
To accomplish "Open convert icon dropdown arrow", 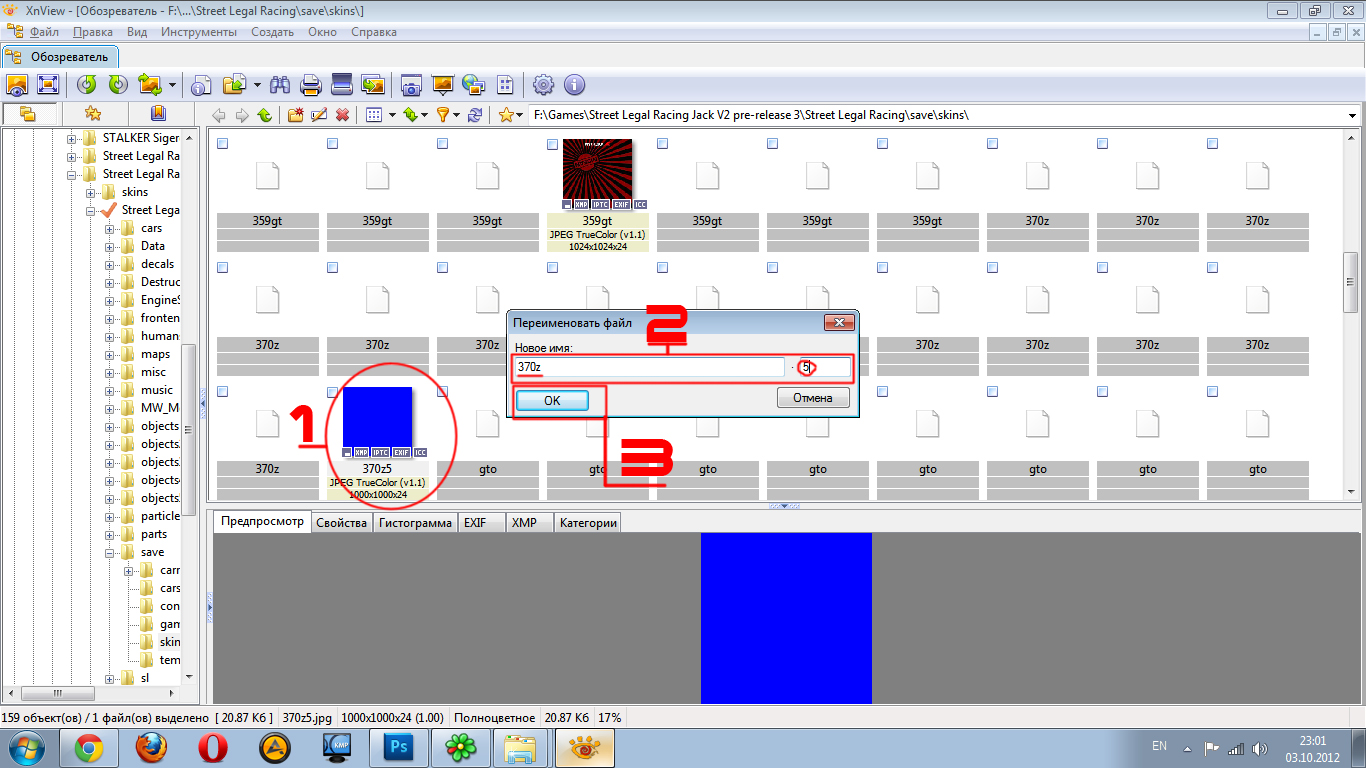I will (172, 85).
